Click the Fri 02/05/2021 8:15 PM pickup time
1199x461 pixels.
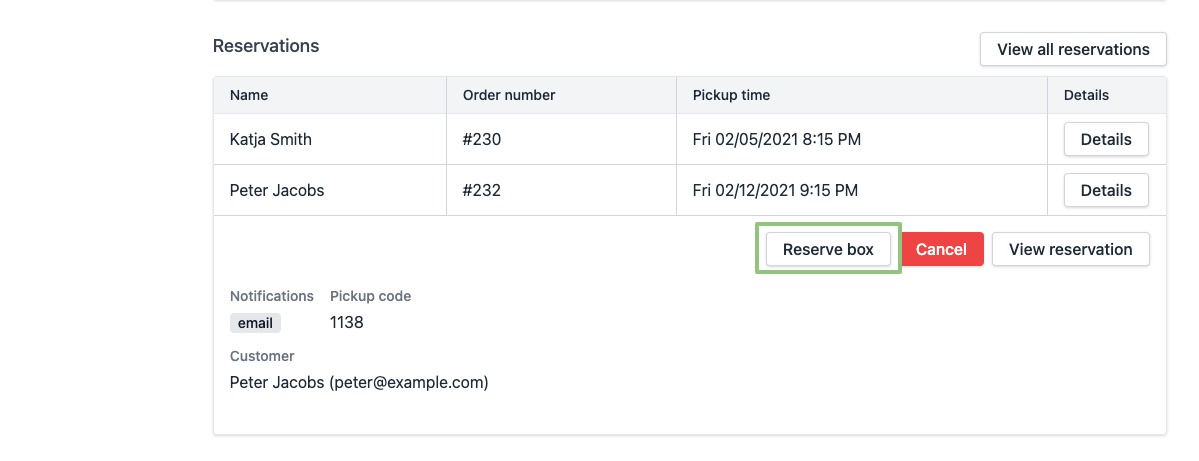point(776,140)
